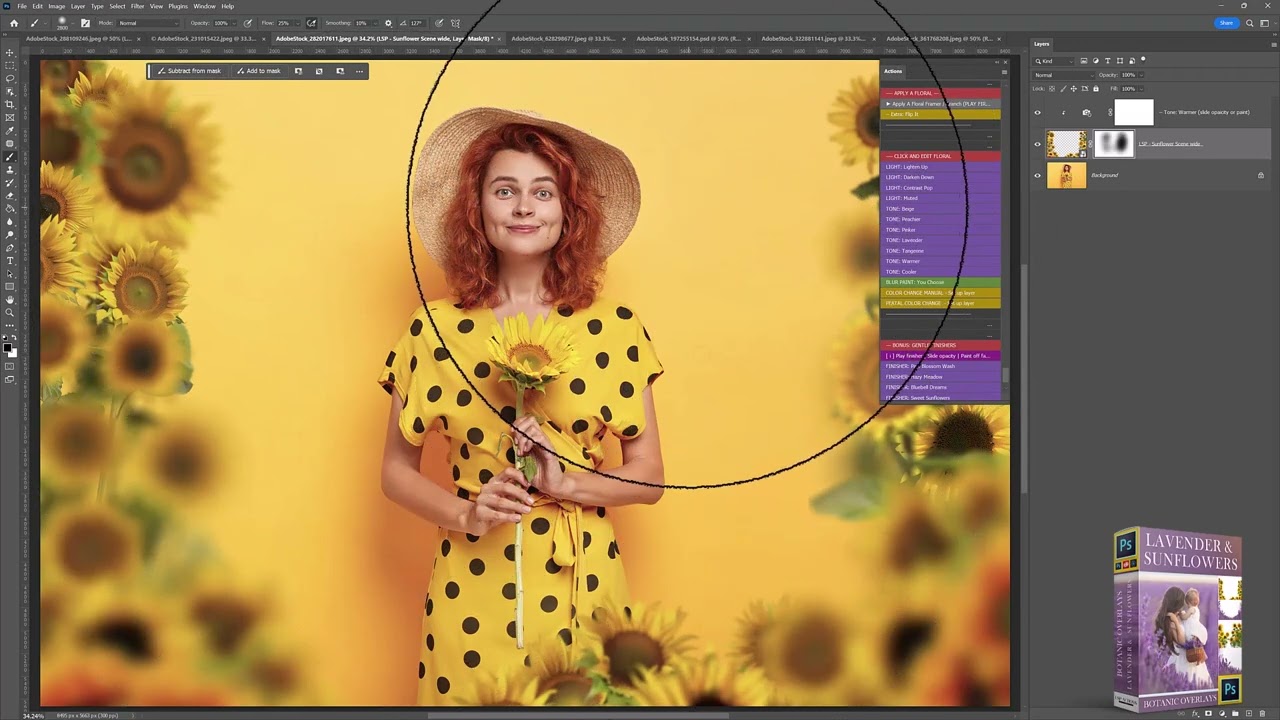Open the Flow value dropdown
1280x720 pixels.
(x=297, y=23)
